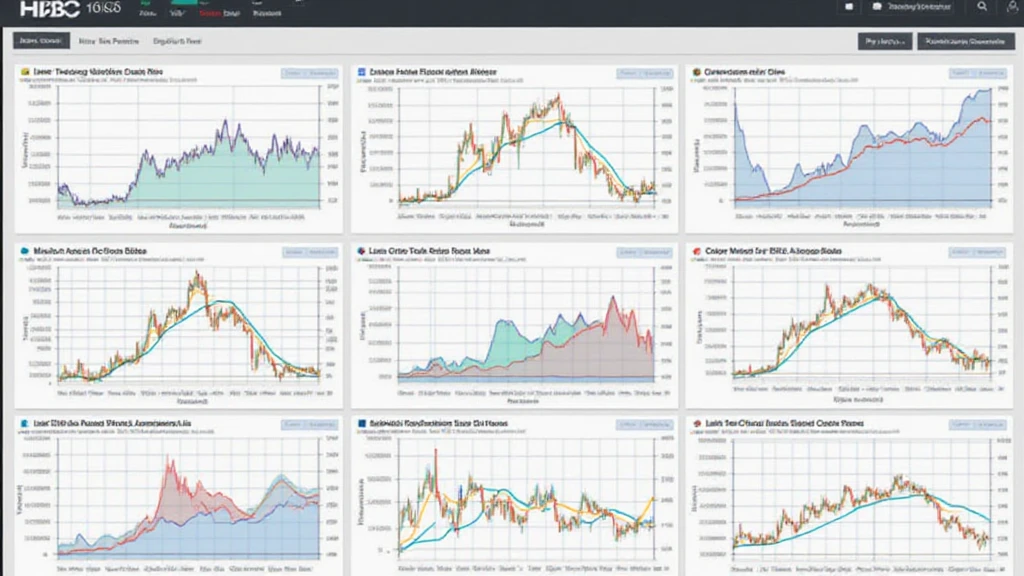
Task: Click the red icon on bottom-right chart title
Action: 696,424
